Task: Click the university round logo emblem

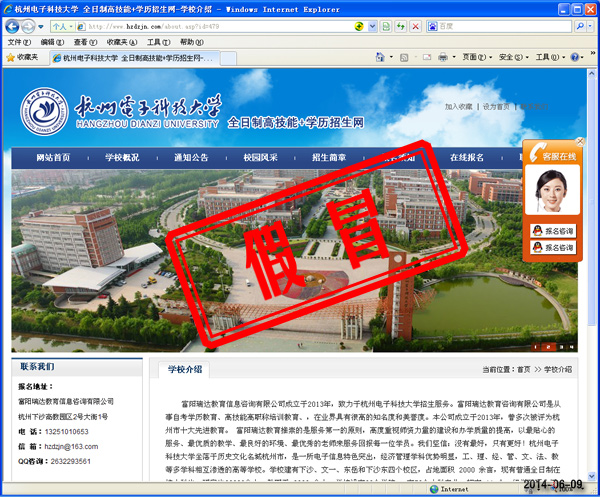Action: click(x=44, y=112)
